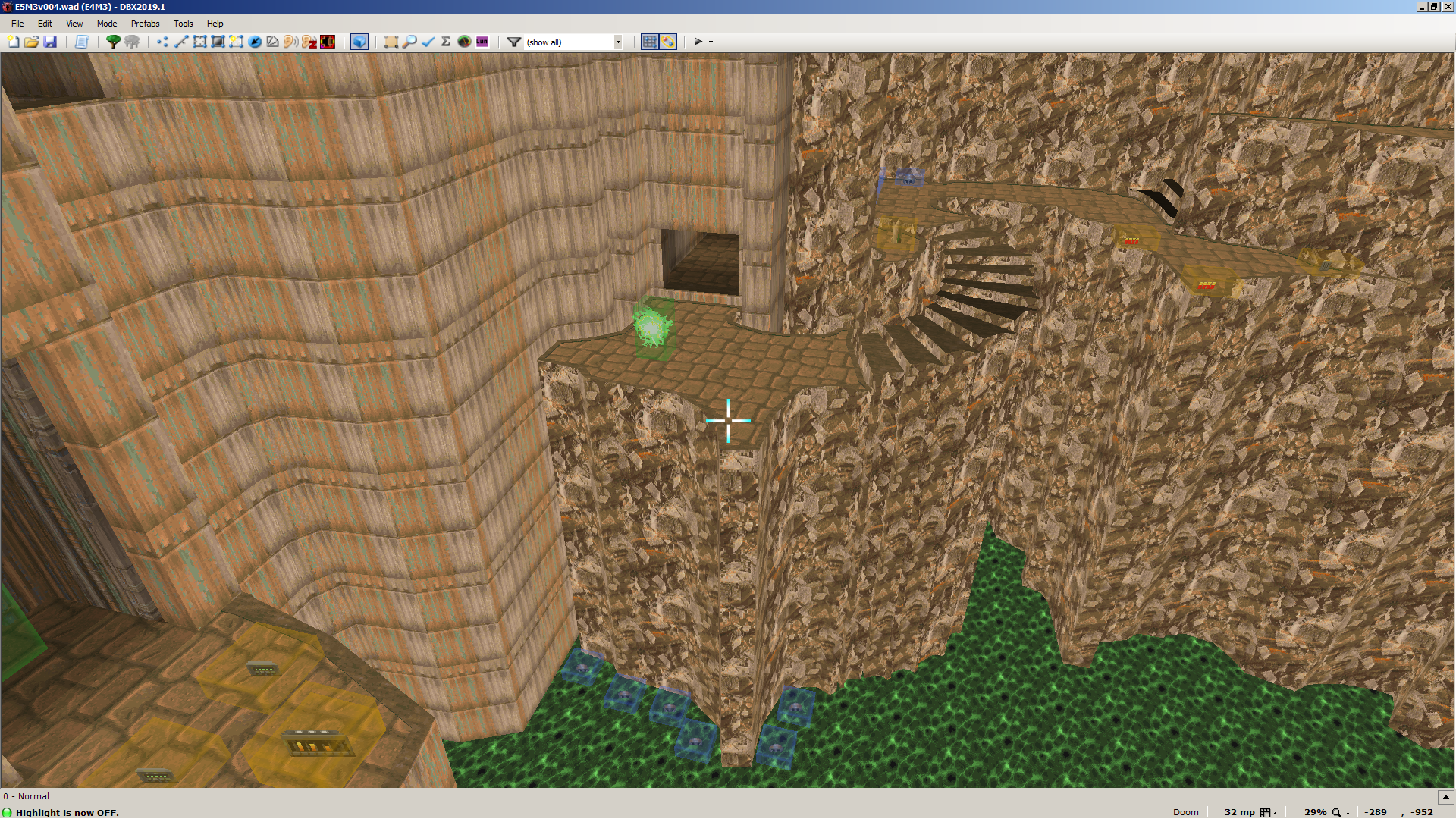Screen dimensions: 1456x819
Task: Open grid size menu next to 32 mp
Action: [1268, 812]
